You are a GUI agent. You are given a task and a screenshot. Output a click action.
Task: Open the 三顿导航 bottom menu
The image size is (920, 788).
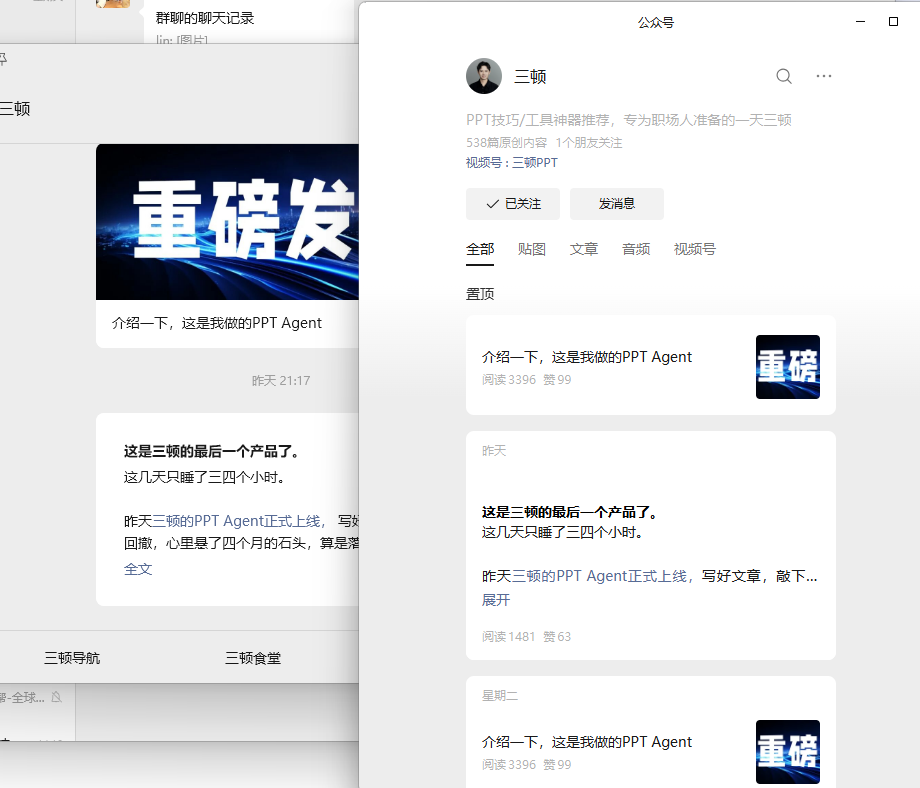coord(72,658)
